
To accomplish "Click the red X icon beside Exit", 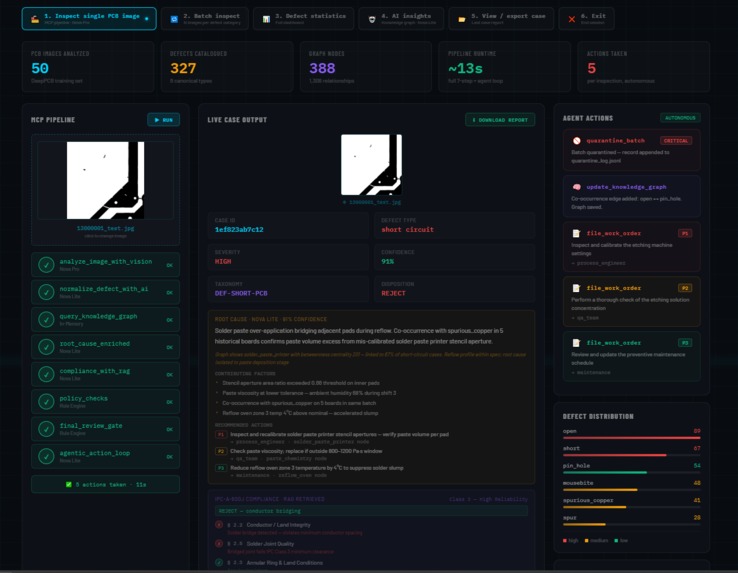I will coord(571,19).
